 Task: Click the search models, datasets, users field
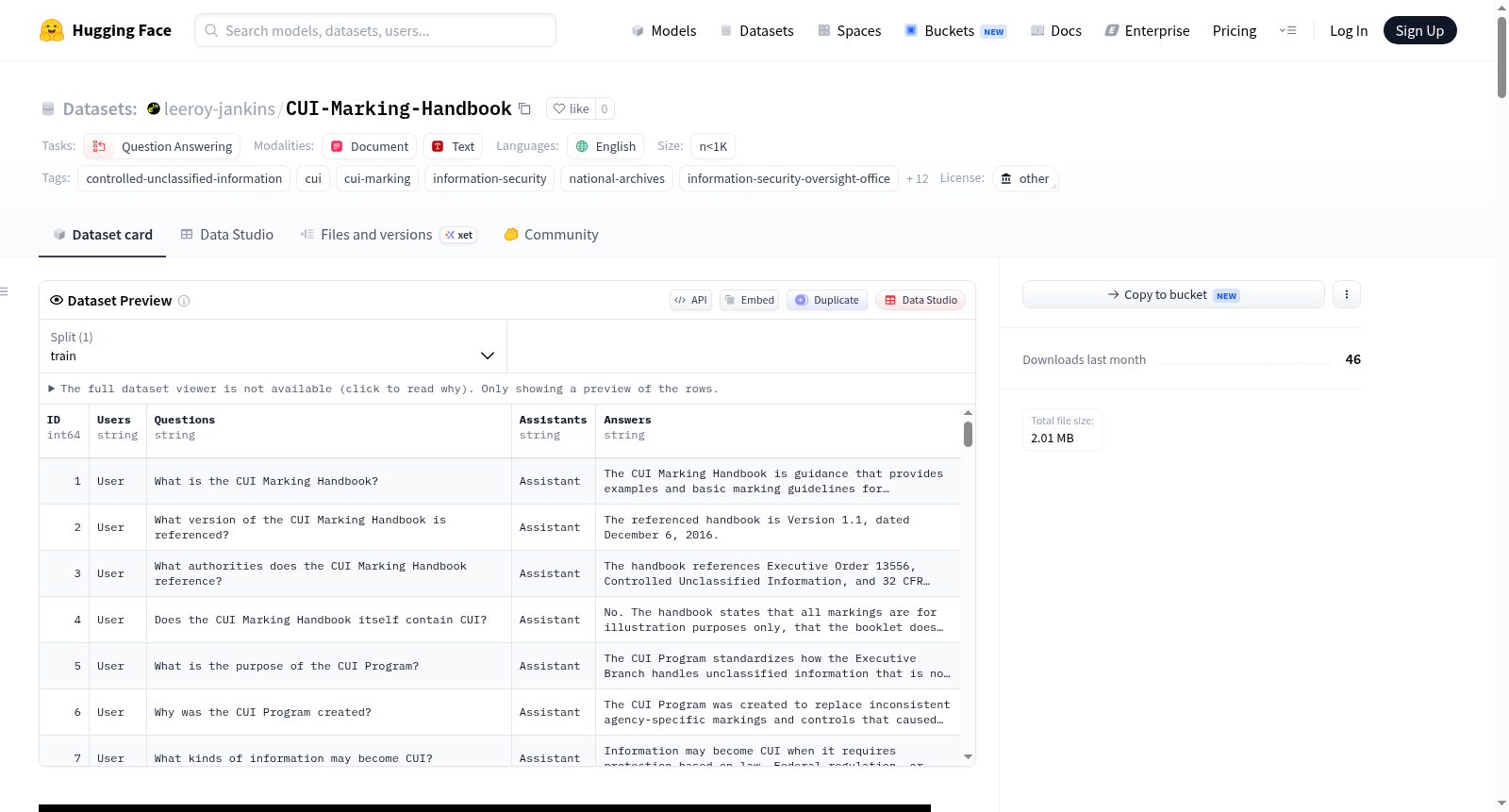click(x=375, y=30)
